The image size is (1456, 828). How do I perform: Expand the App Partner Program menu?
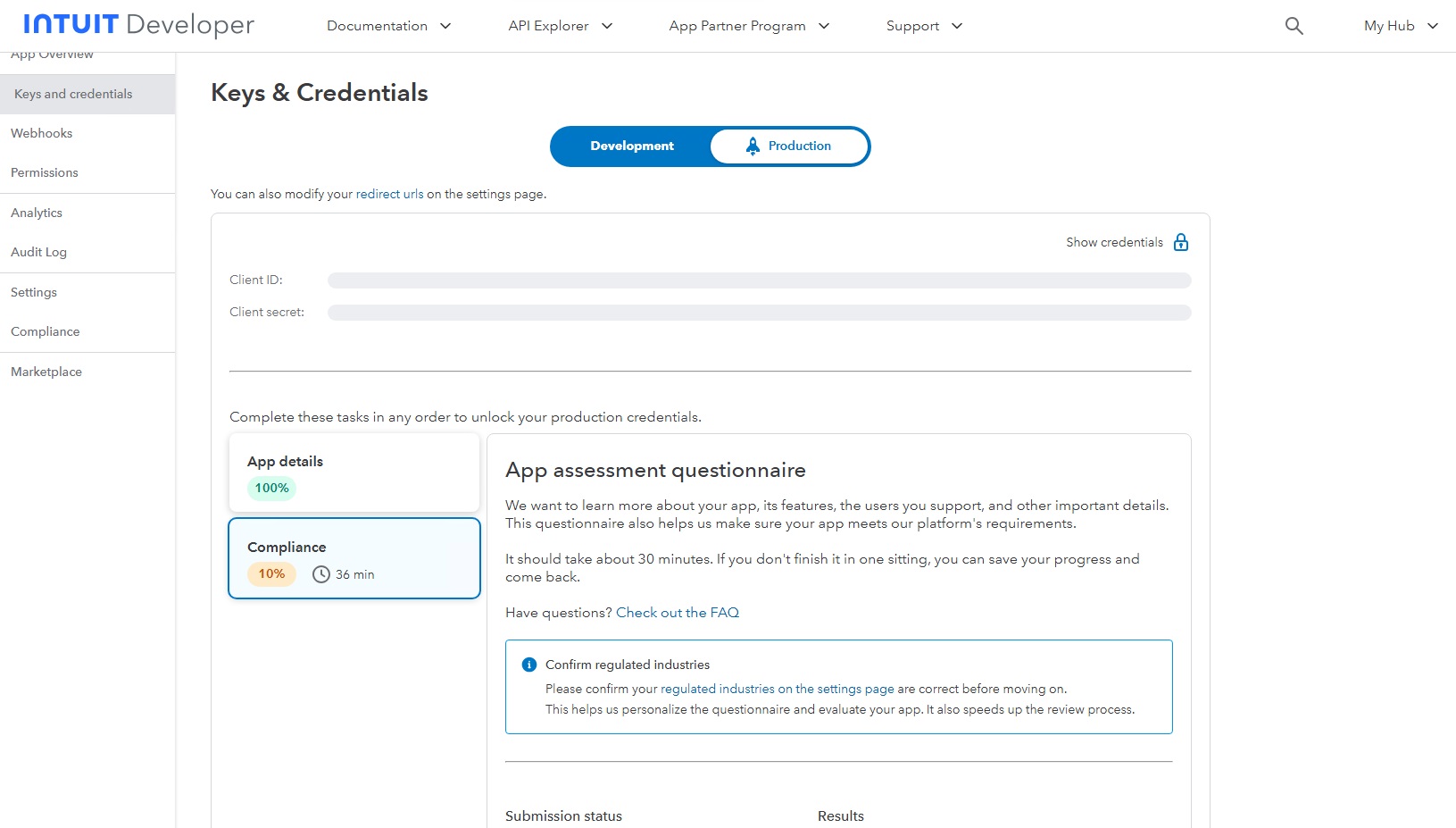point(749,26)
